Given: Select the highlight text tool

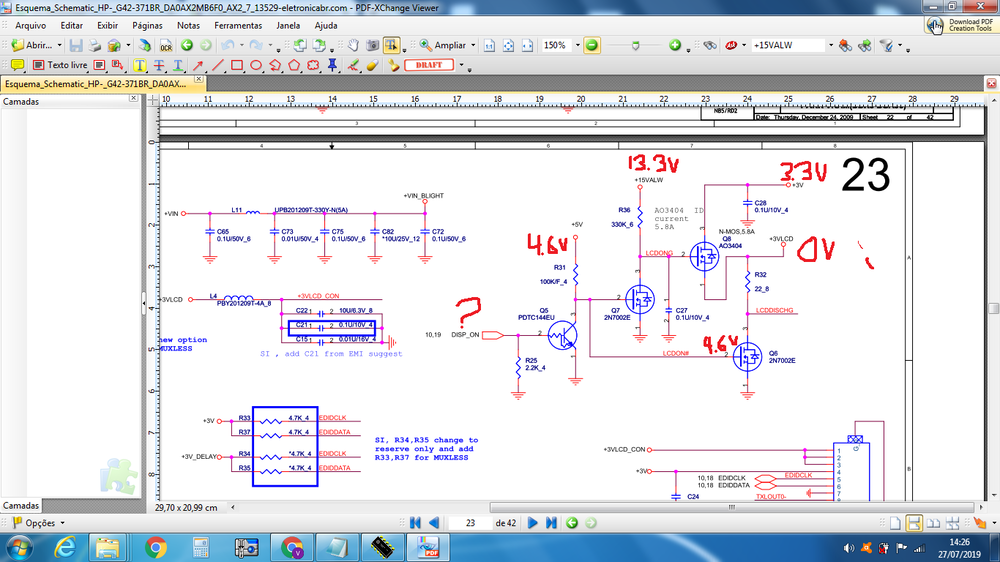Looking at the screenshot, I should 141,65.
